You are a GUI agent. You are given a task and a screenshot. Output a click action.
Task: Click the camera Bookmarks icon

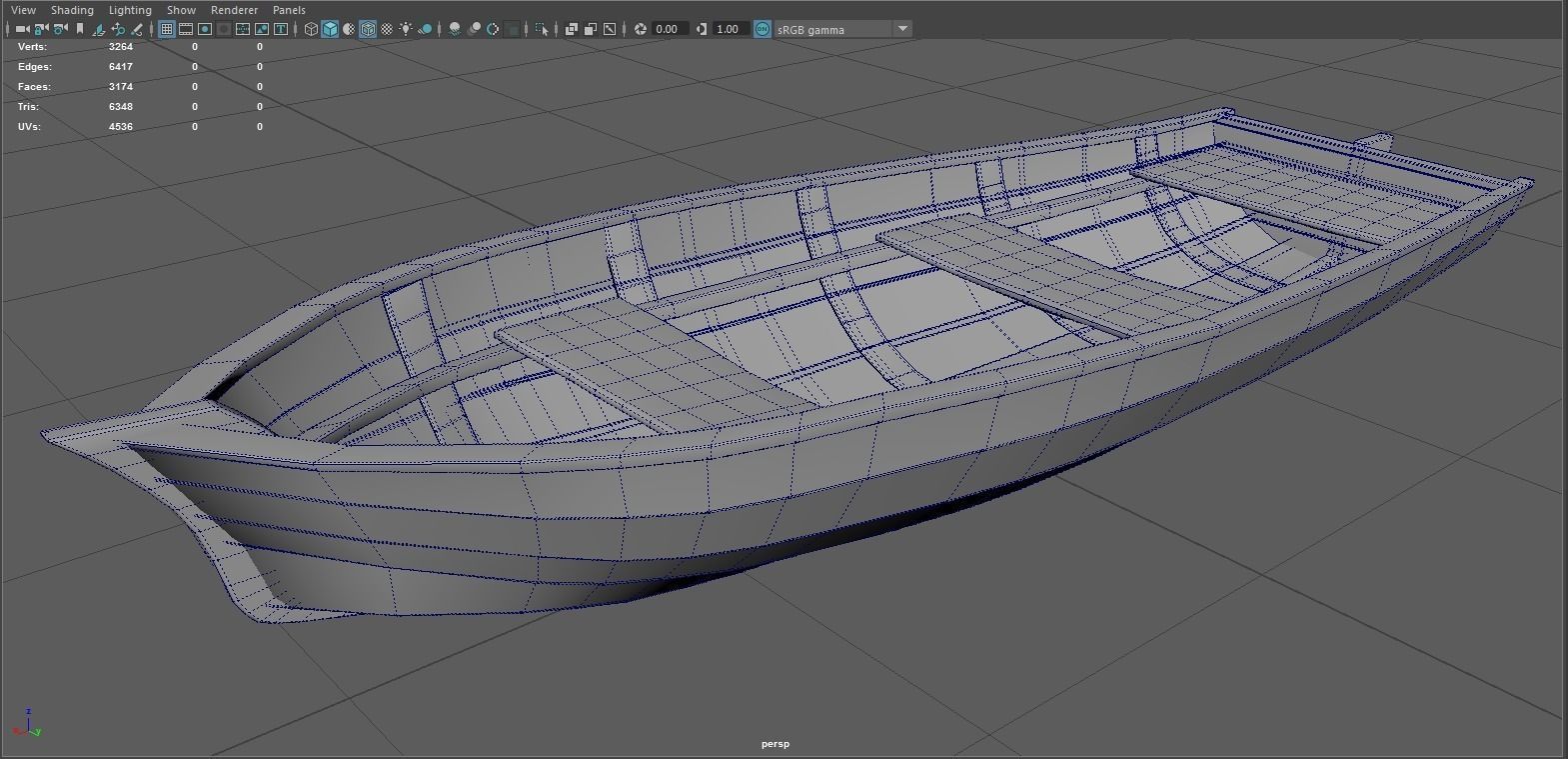tap(79, 29)
